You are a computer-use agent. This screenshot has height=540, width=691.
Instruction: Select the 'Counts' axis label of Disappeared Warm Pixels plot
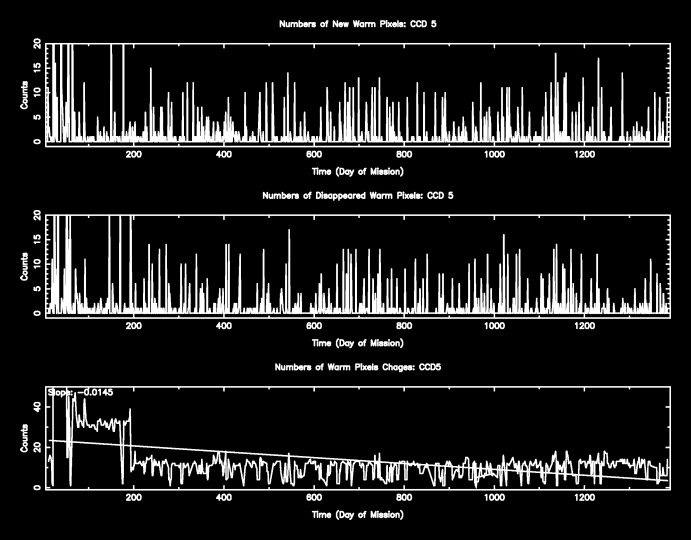pos(24,267)
